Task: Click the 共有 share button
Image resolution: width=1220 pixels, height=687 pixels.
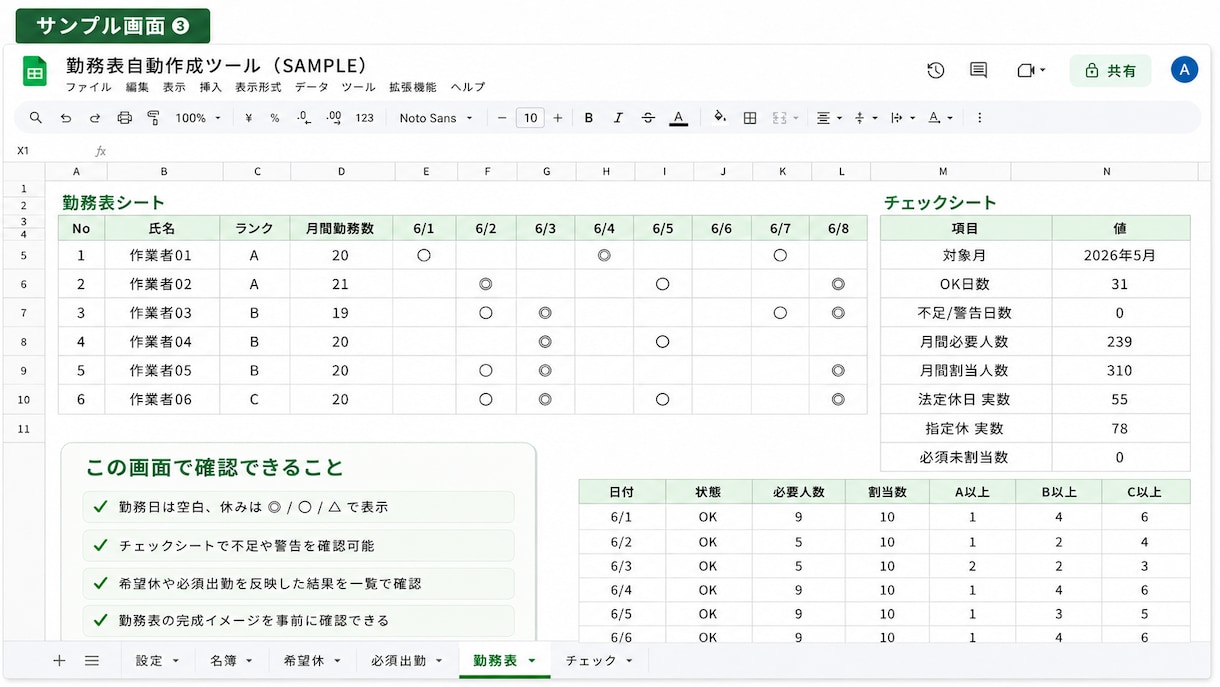Action: [x=1110, y=71]
